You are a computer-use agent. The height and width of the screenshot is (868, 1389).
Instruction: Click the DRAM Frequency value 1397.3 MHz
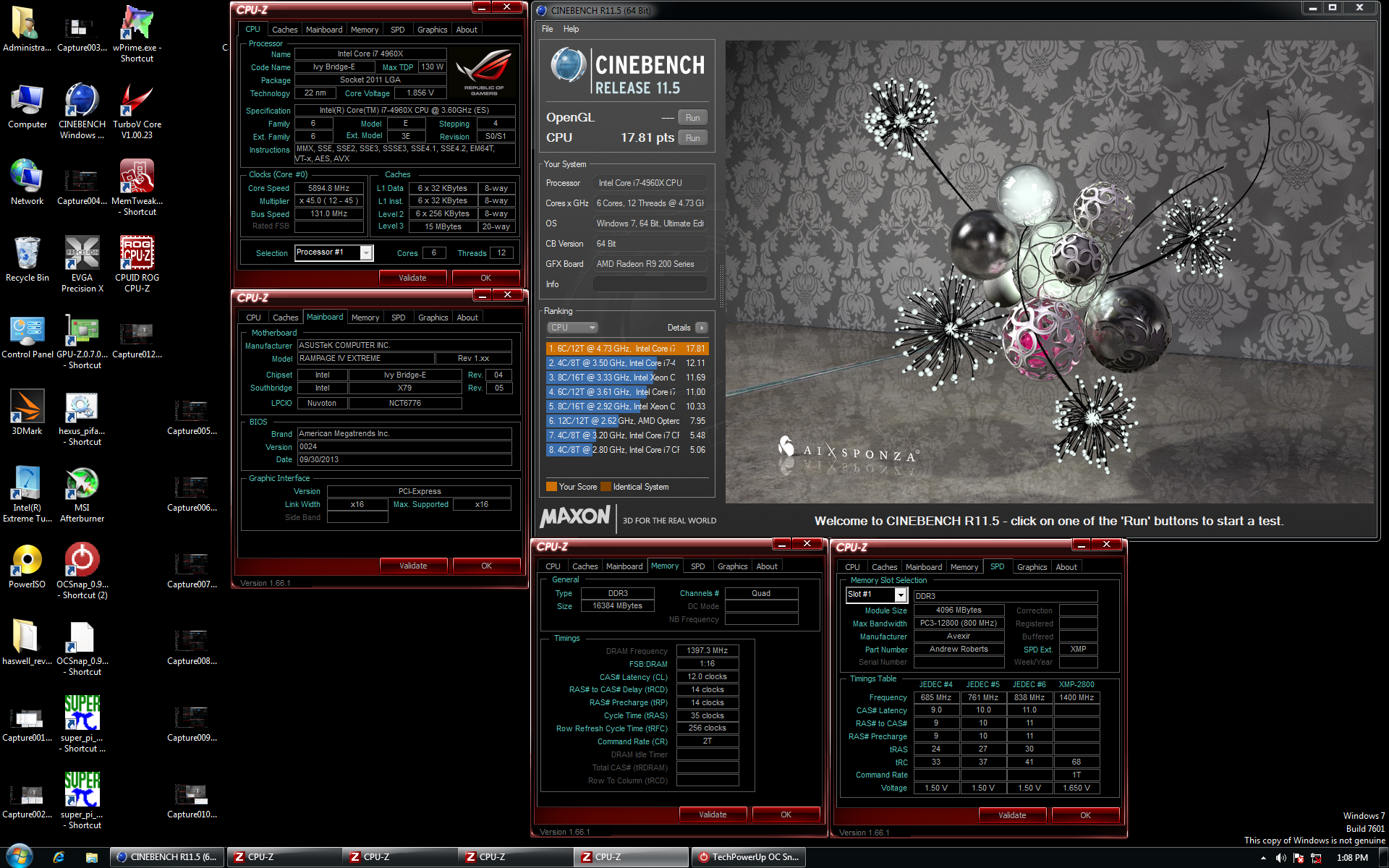[708, 651]
